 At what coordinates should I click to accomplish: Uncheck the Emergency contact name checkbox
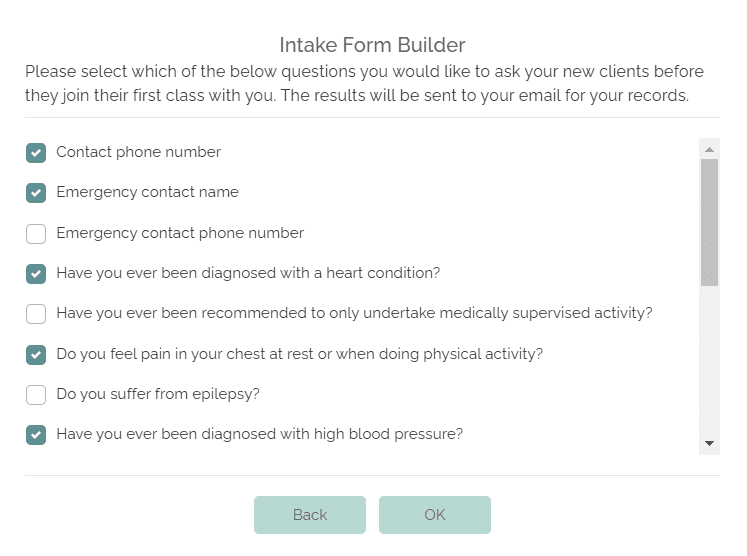coord(36,193)
